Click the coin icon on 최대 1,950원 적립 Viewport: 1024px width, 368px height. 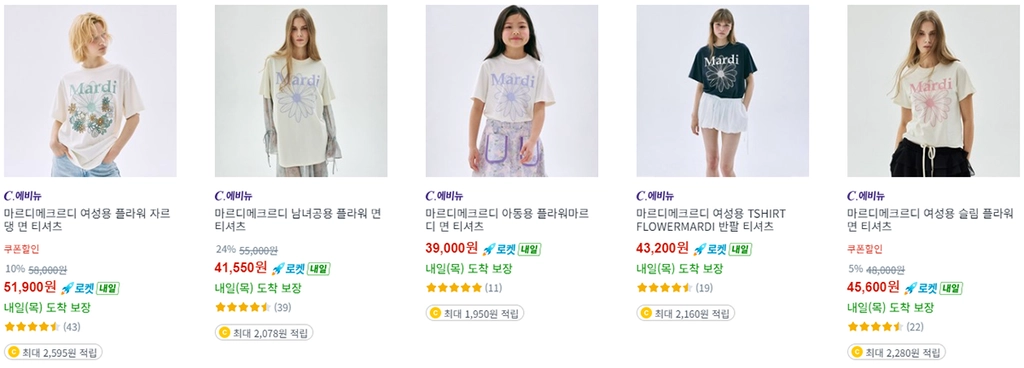436,313
